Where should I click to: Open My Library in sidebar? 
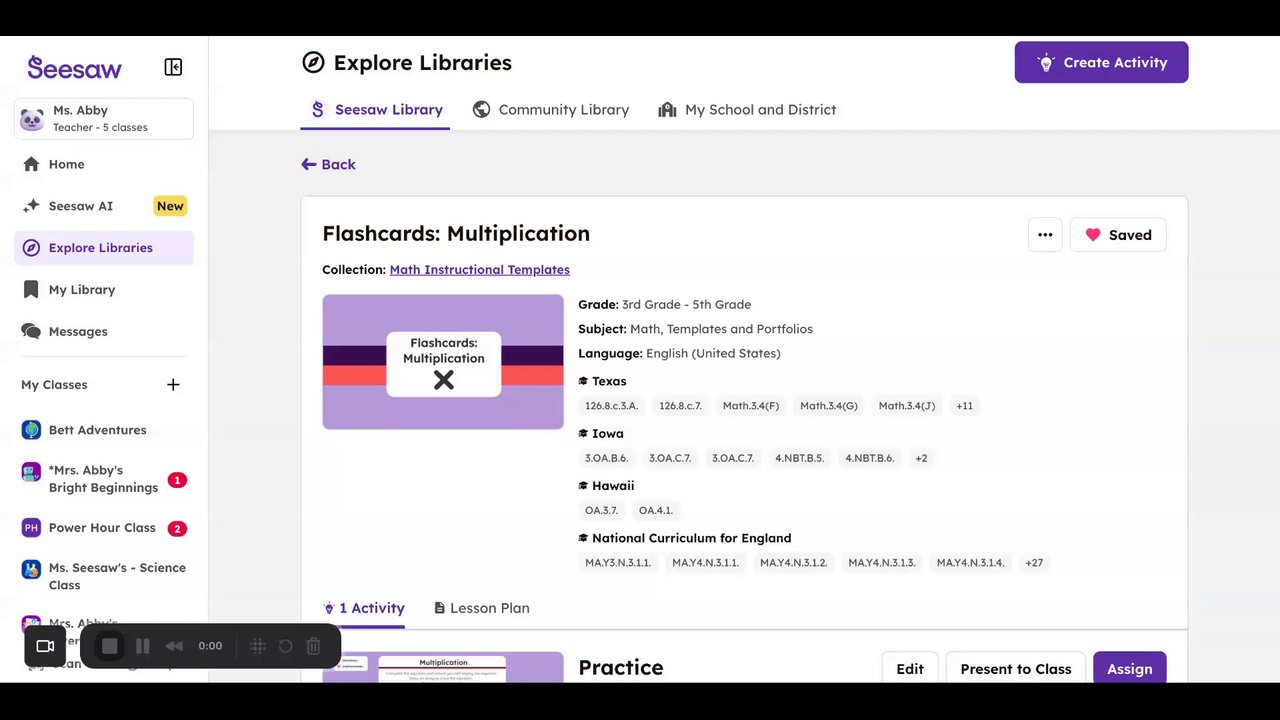click(104, 290)
